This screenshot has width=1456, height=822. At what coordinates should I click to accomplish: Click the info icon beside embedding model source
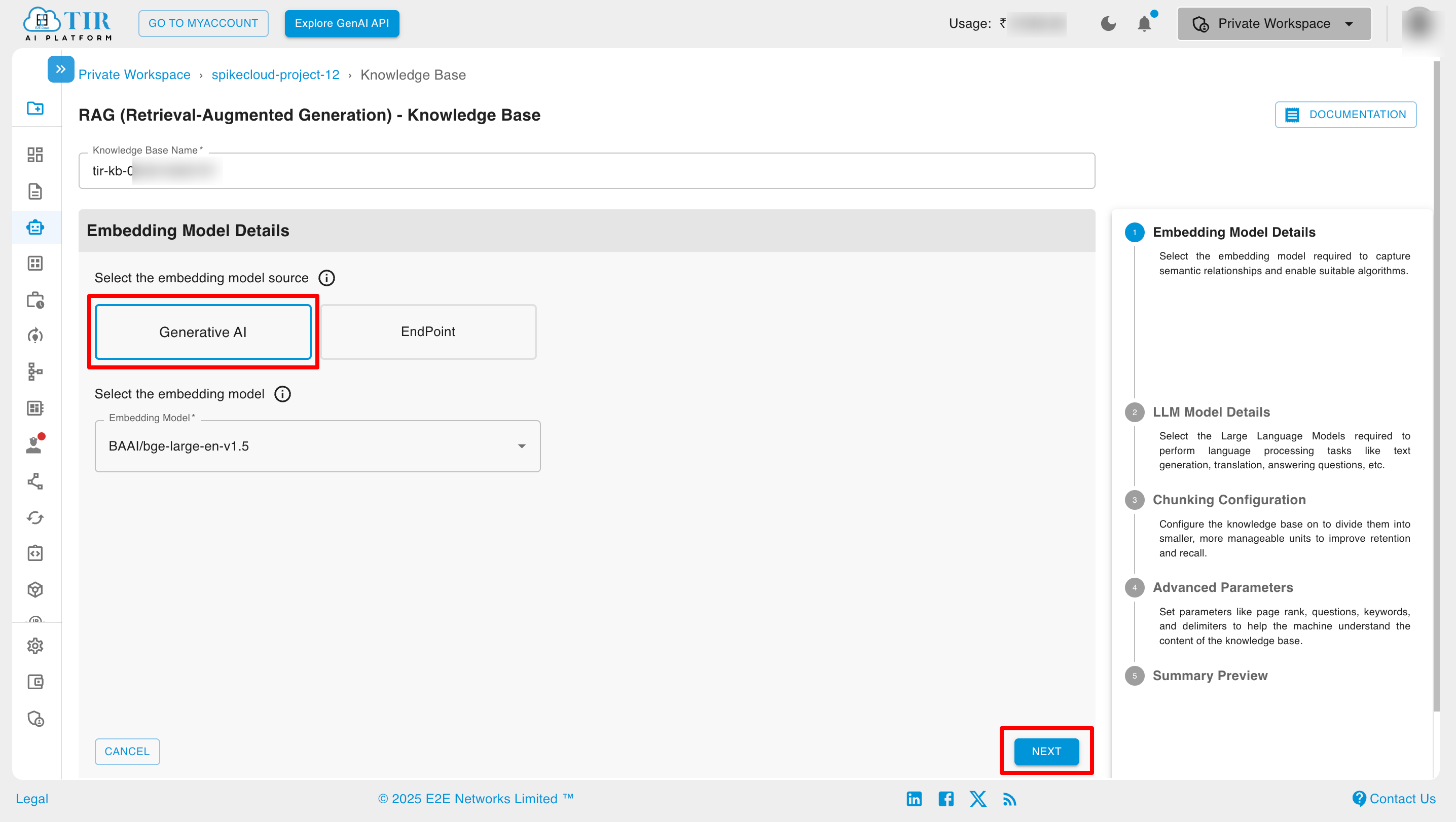point(326,277)
